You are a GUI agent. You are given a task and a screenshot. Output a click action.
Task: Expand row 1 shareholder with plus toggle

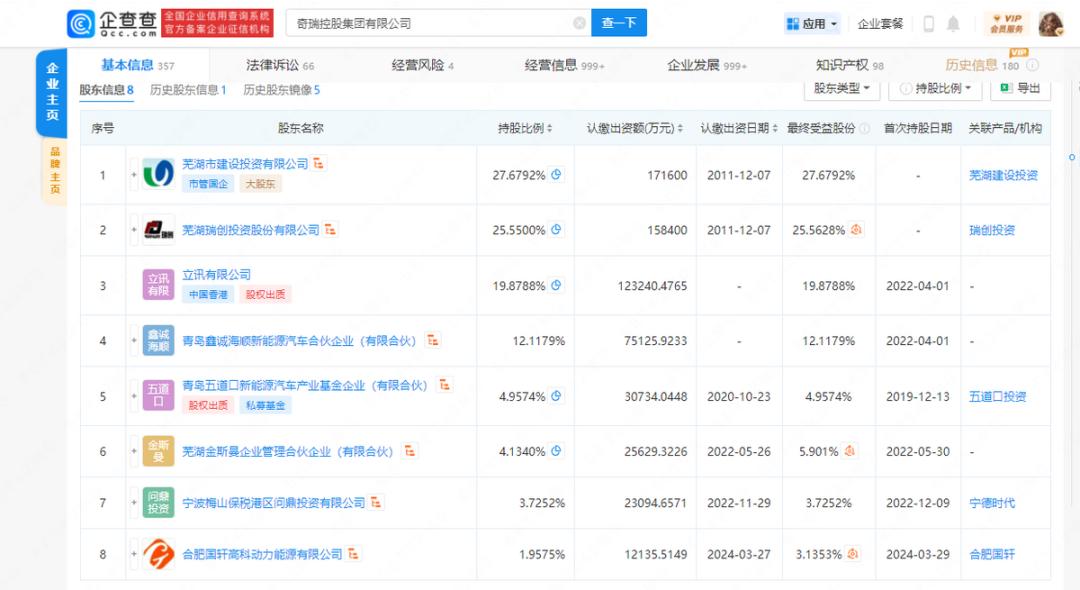coord(133,175)
